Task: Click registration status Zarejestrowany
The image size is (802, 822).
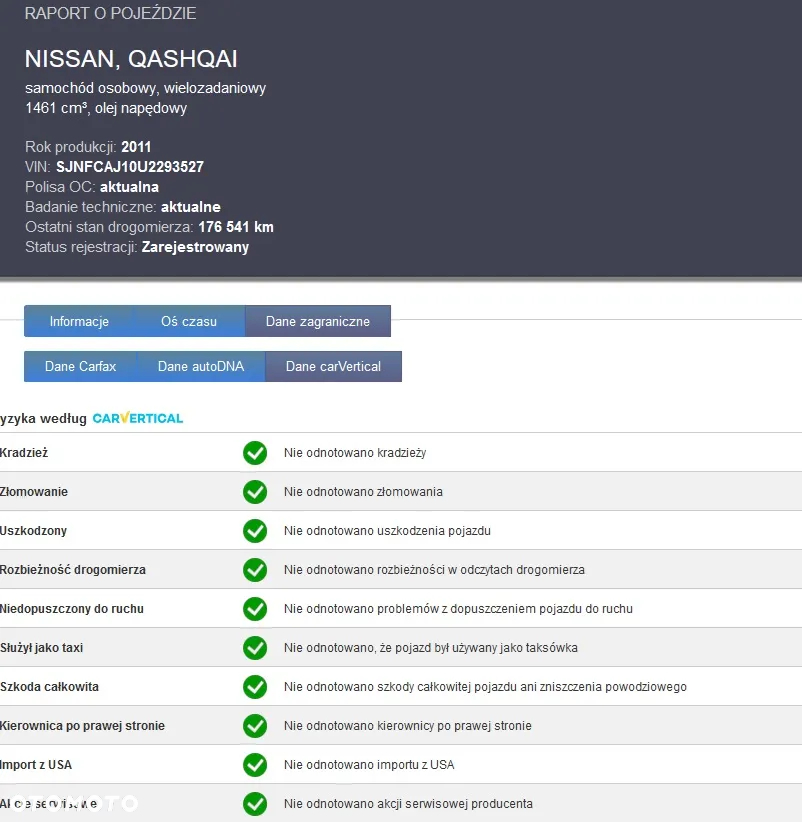Action: 195,247
